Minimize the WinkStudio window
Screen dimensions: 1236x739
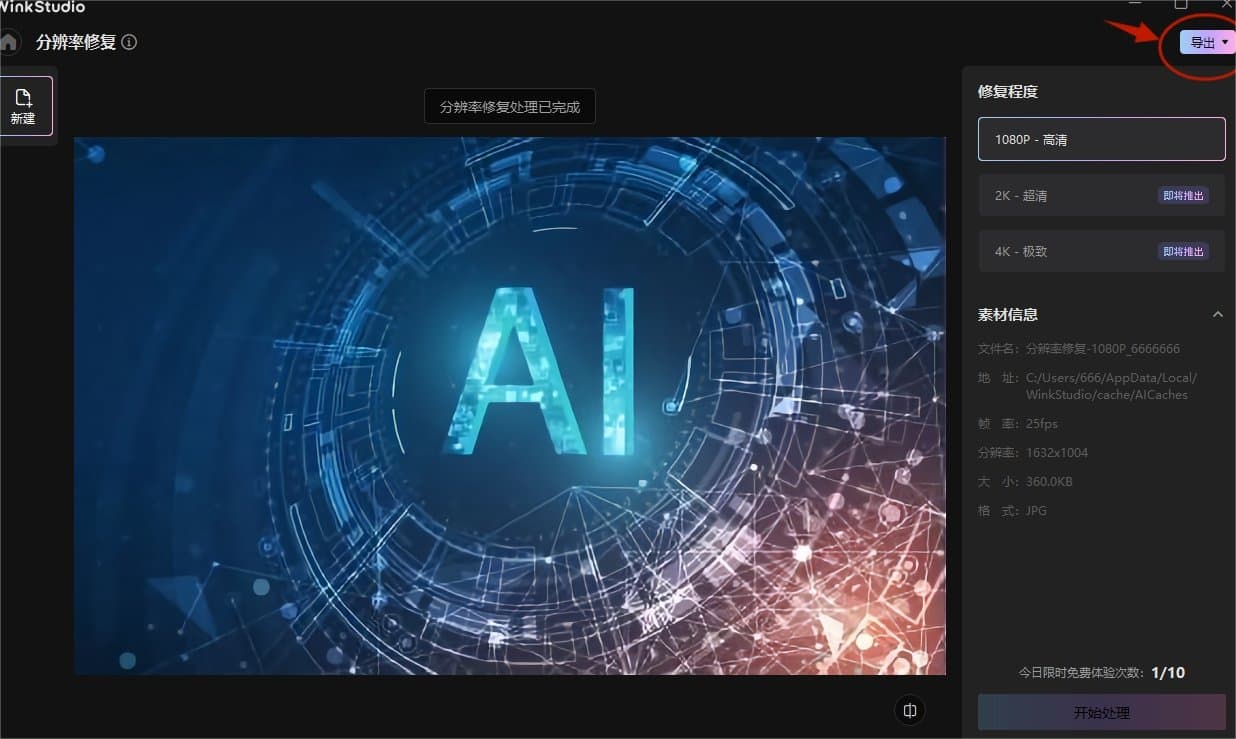1135,5
